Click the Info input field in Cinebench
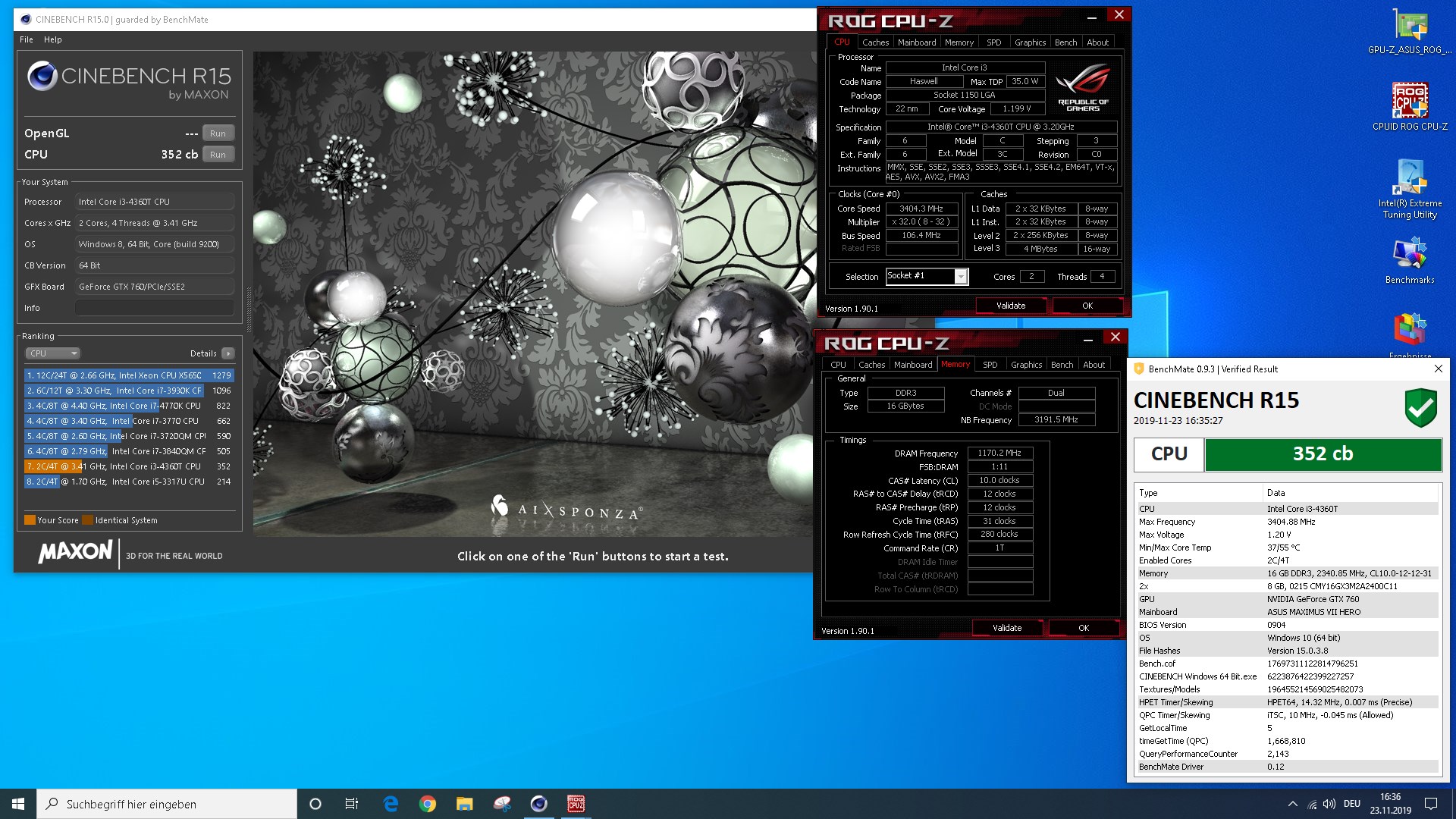The height and width of the screenshot is (819, 1456). tap(155, 308)
